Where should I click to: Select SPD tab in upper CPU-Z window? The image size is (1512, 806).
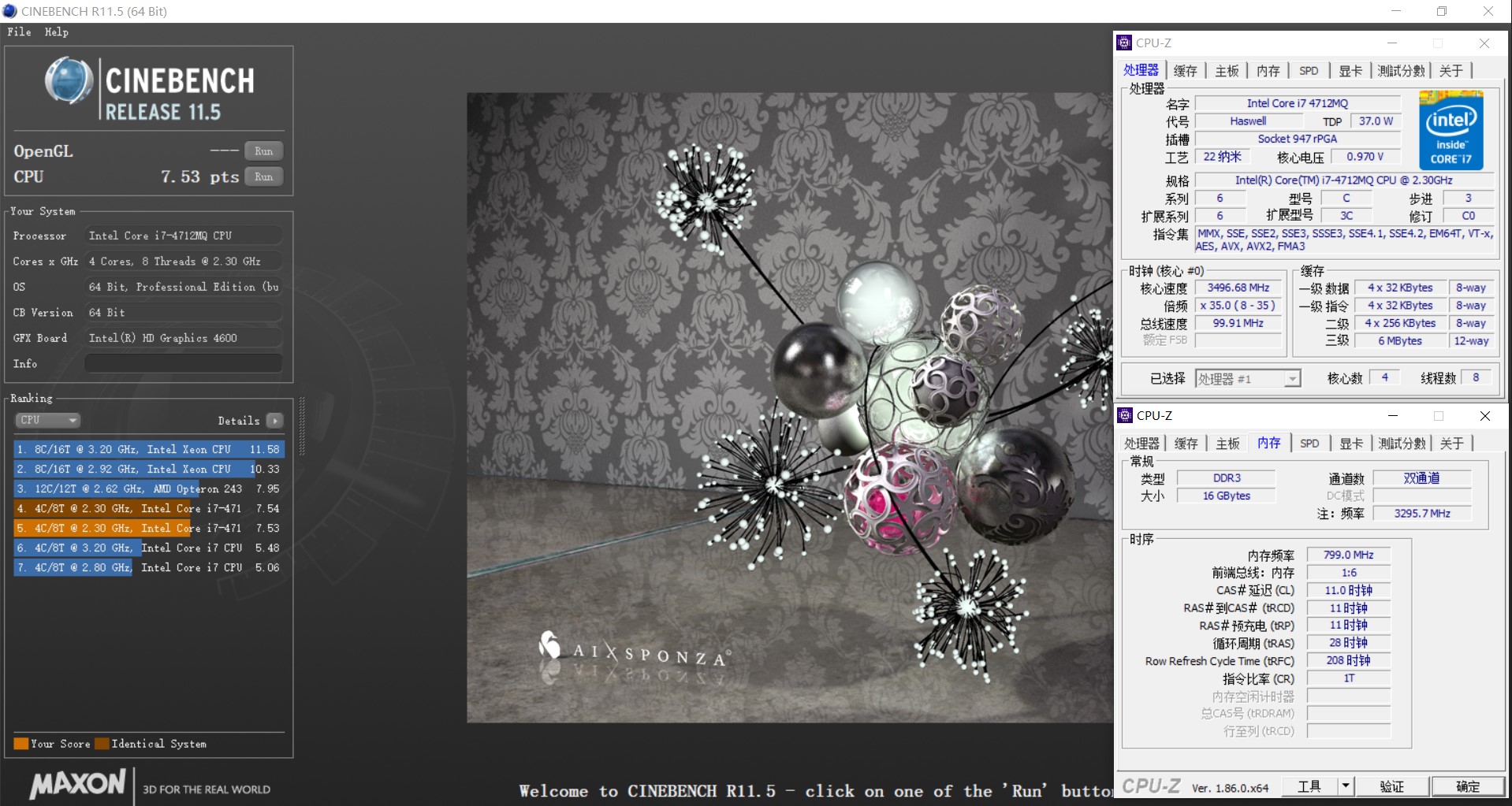click(x=1309, y=71)
